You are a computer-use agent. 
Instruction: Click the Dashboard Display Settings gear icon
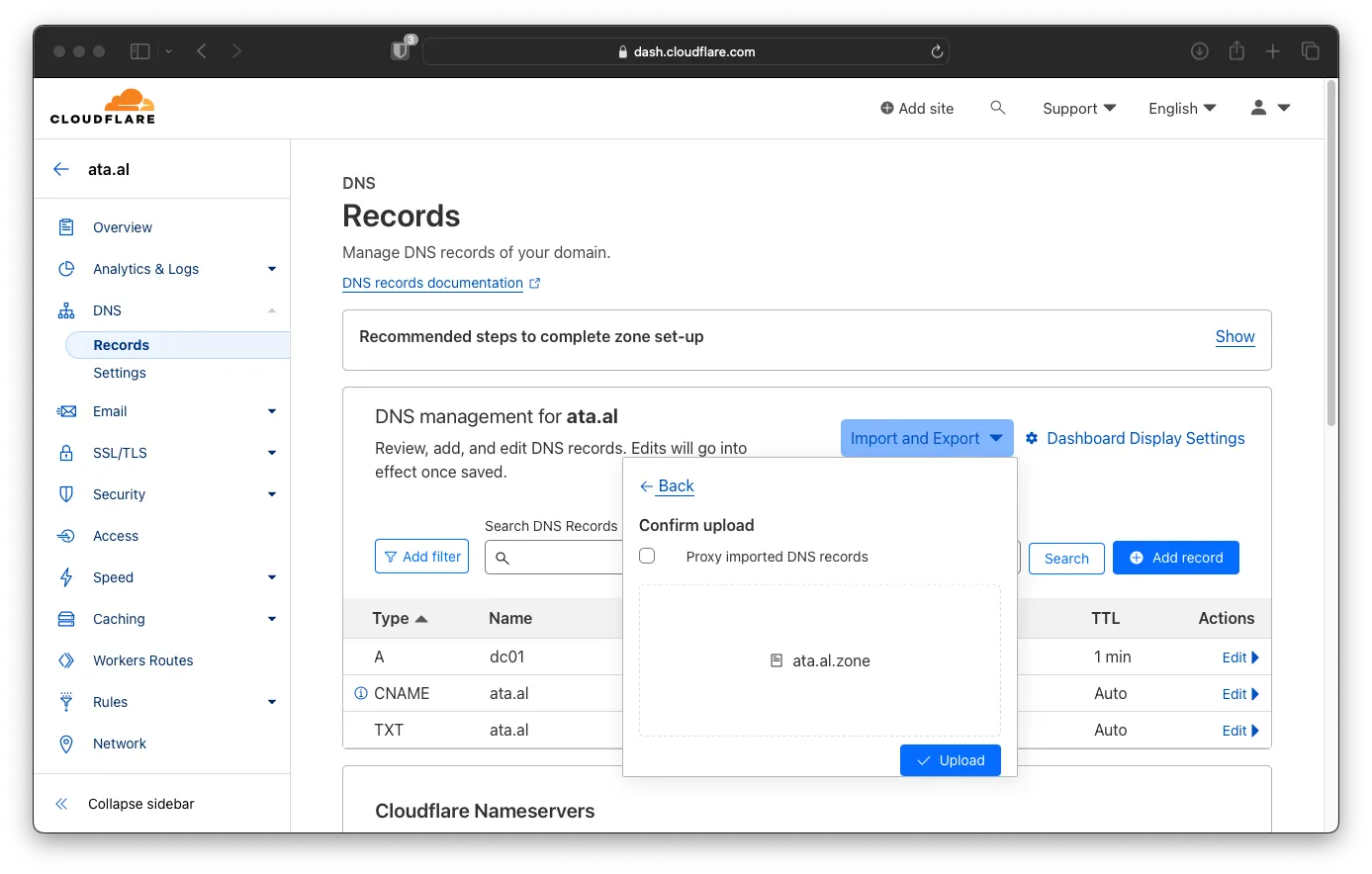[x=1032, y=438]
